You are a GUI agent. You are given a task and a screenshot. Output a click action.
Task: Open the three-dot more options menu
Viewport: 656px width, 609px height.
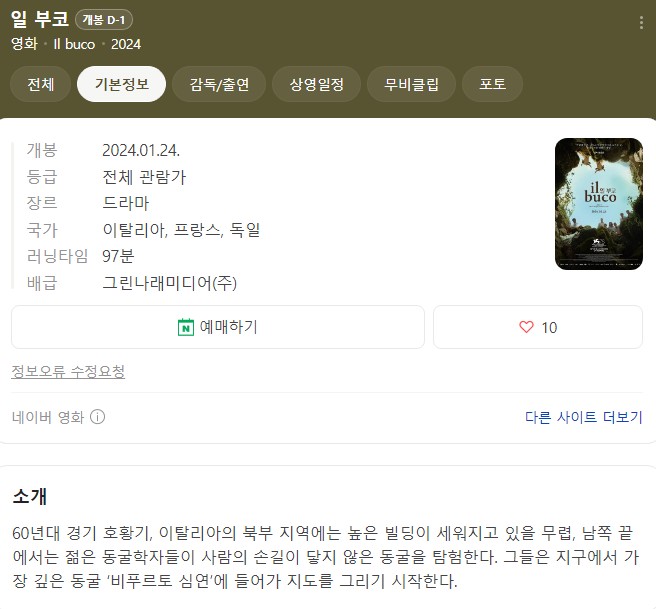coord(641,23)
